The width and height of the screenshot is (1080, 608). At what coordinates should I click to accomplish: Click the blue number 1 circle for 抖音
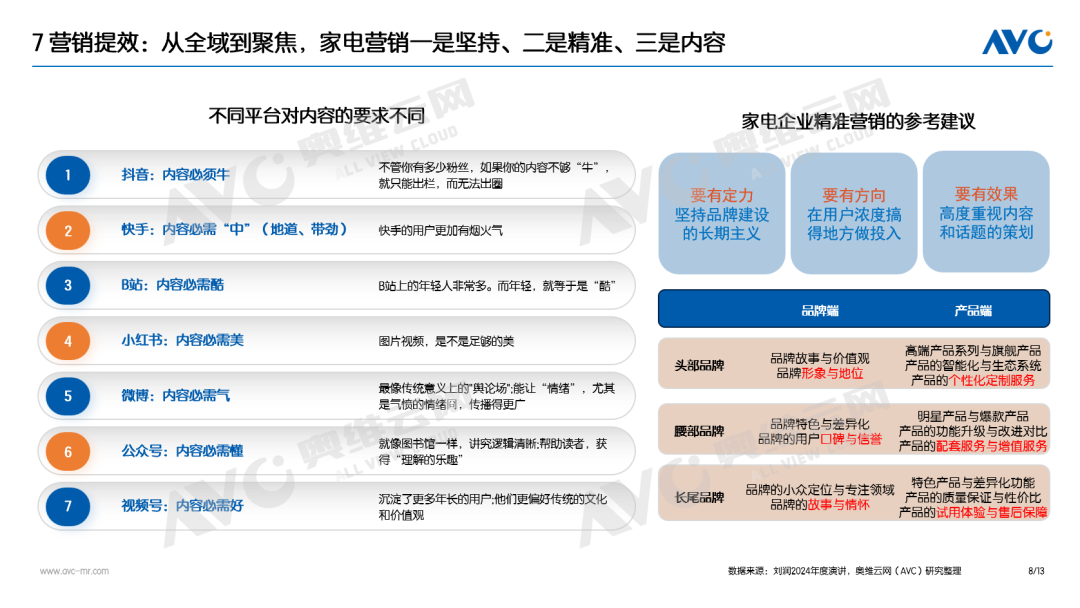tap(68, 175)
